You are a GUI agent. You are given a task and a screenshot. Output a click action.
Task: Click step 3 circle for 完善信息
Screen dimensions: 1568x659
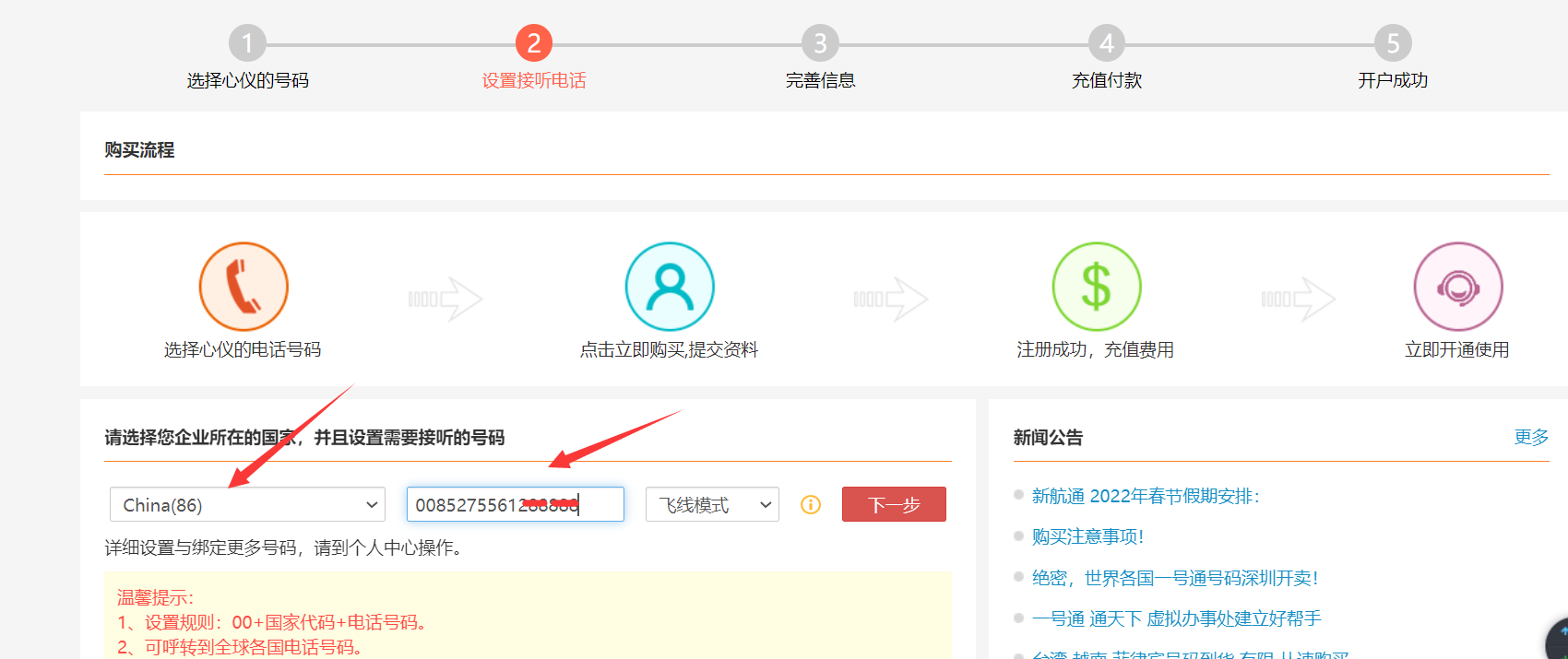click(820, 43)
